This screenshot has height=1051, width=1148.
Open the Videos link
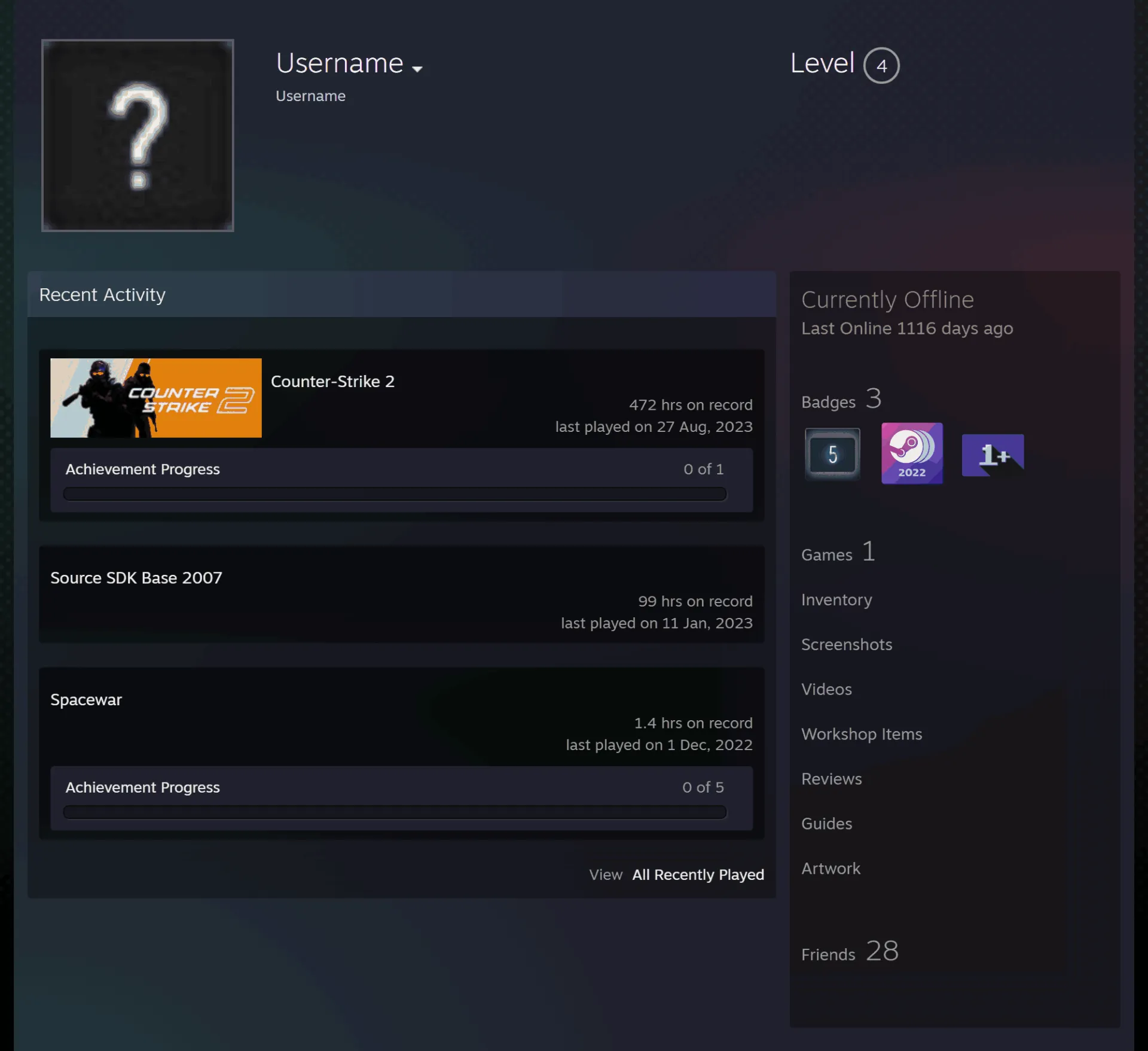826,689
